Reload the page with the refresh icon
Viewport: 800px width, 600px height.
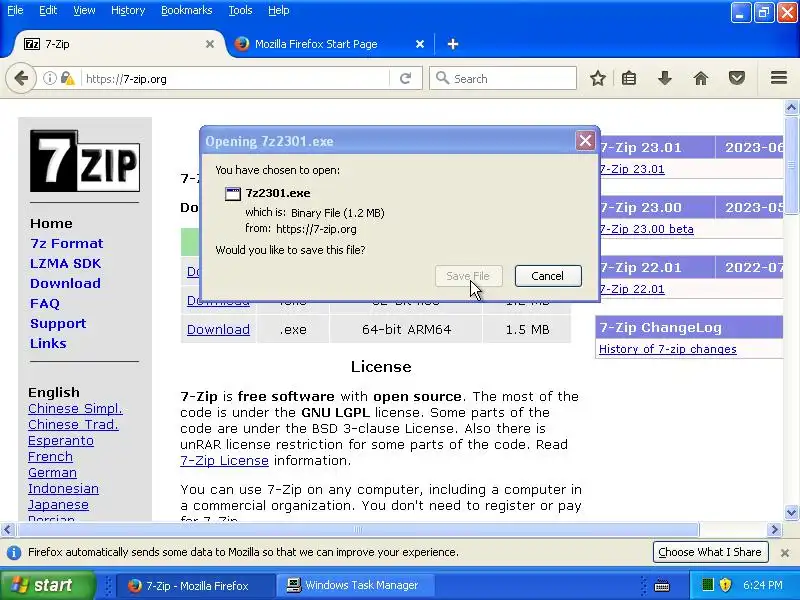(406, 79)
